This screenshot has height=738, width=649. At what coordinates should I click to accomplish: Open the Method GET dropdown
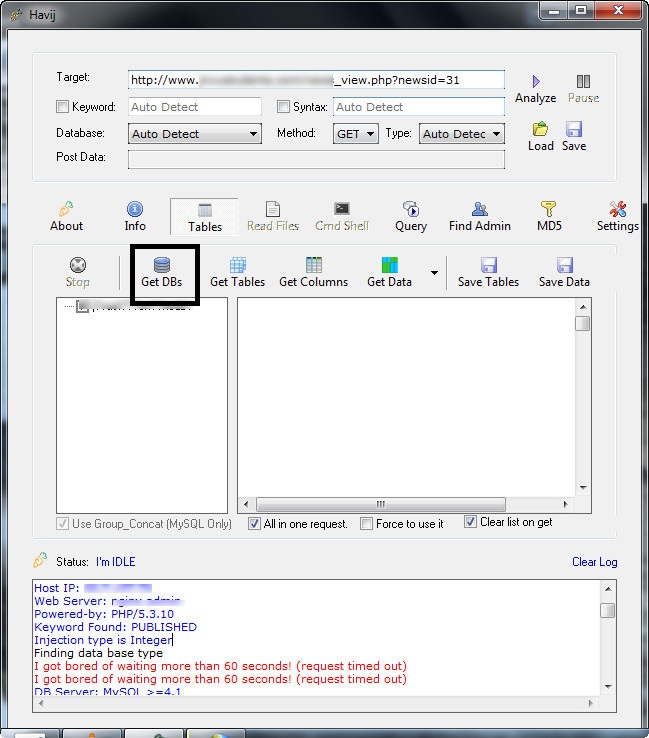[x=355, y=134]
